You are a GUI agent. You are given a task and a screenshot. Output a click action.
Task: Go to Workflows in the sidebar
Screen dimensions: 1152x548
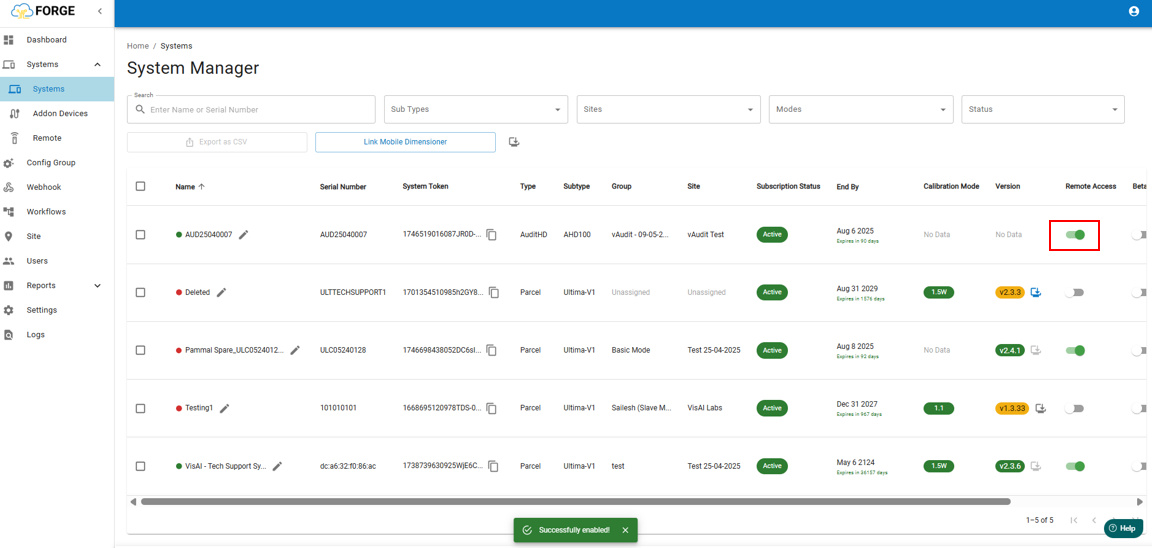pyautogui.click(x=46, y=212)
